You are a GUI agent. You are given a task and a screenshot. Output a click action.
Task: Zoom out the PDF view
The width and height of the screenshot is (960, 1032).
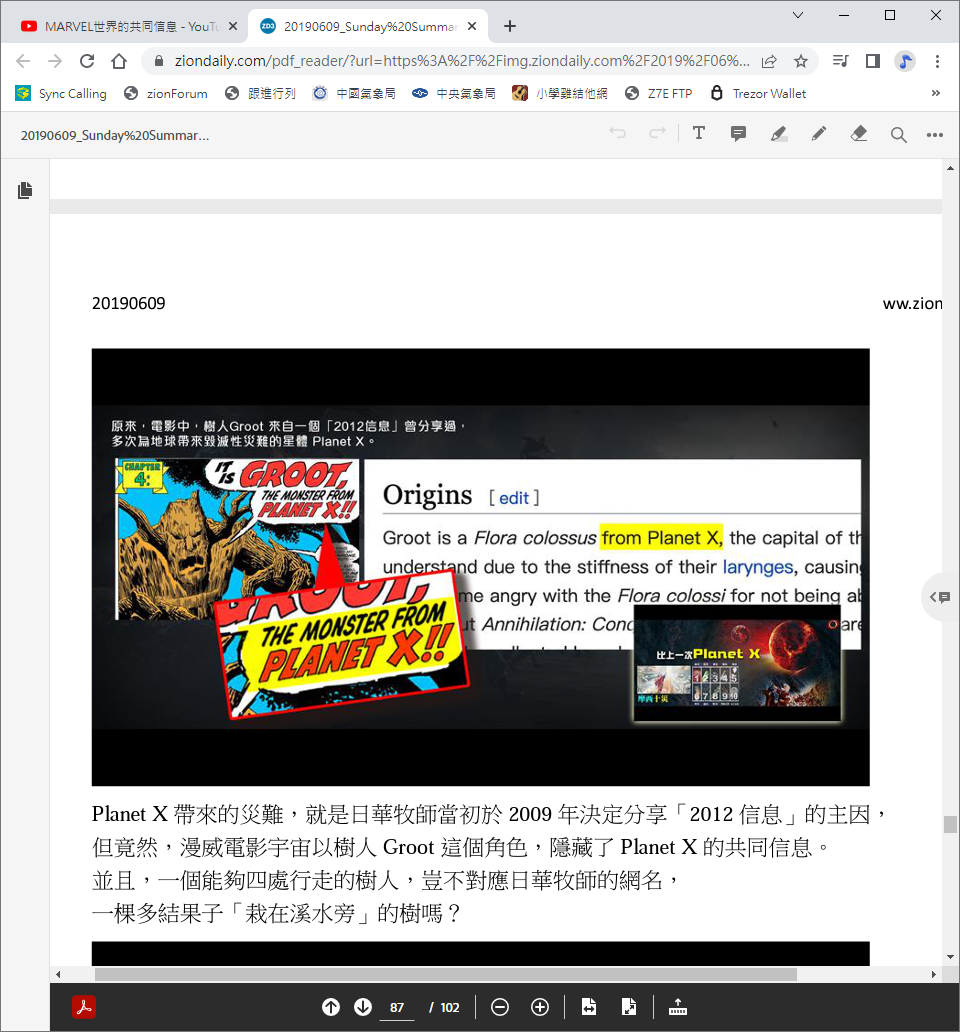click(x=500, y=1007)
